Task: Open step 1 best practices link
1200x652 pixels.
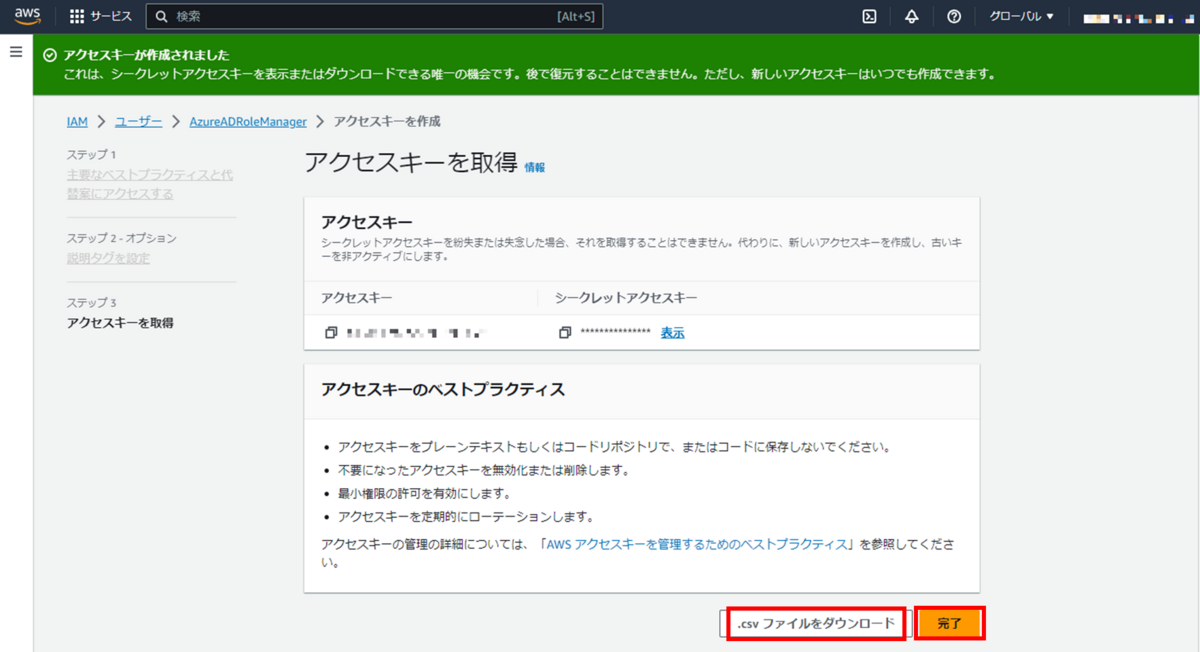Action: (150, 184)
